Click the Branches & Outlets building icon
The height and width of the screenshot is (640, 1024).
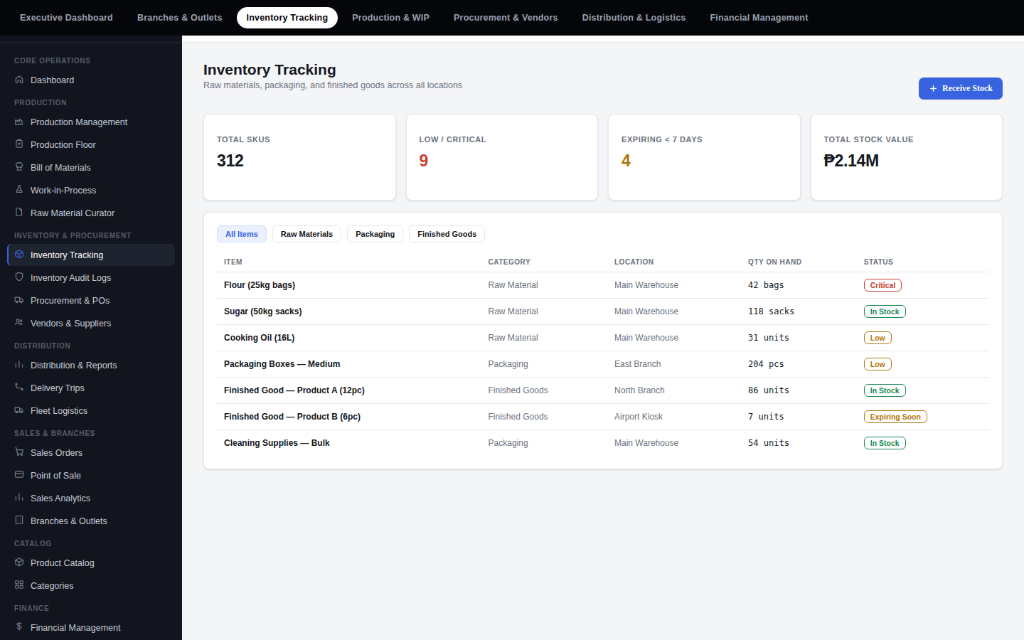click(19, 520)
